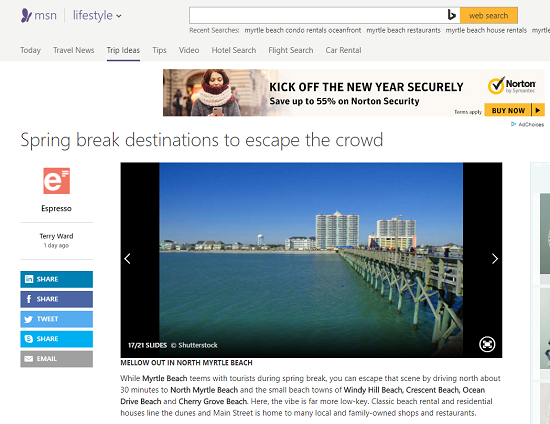Open recent search myrtle beach restaurants

coord(403,31)
